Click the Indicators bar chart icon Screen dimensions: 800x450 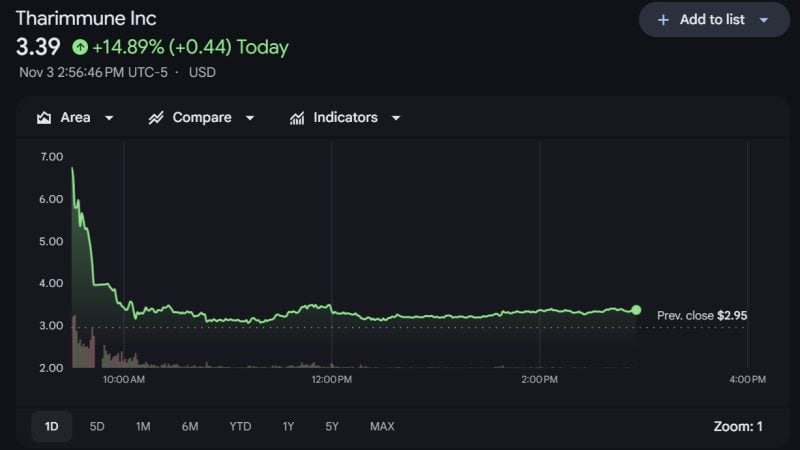pos(297,118)
